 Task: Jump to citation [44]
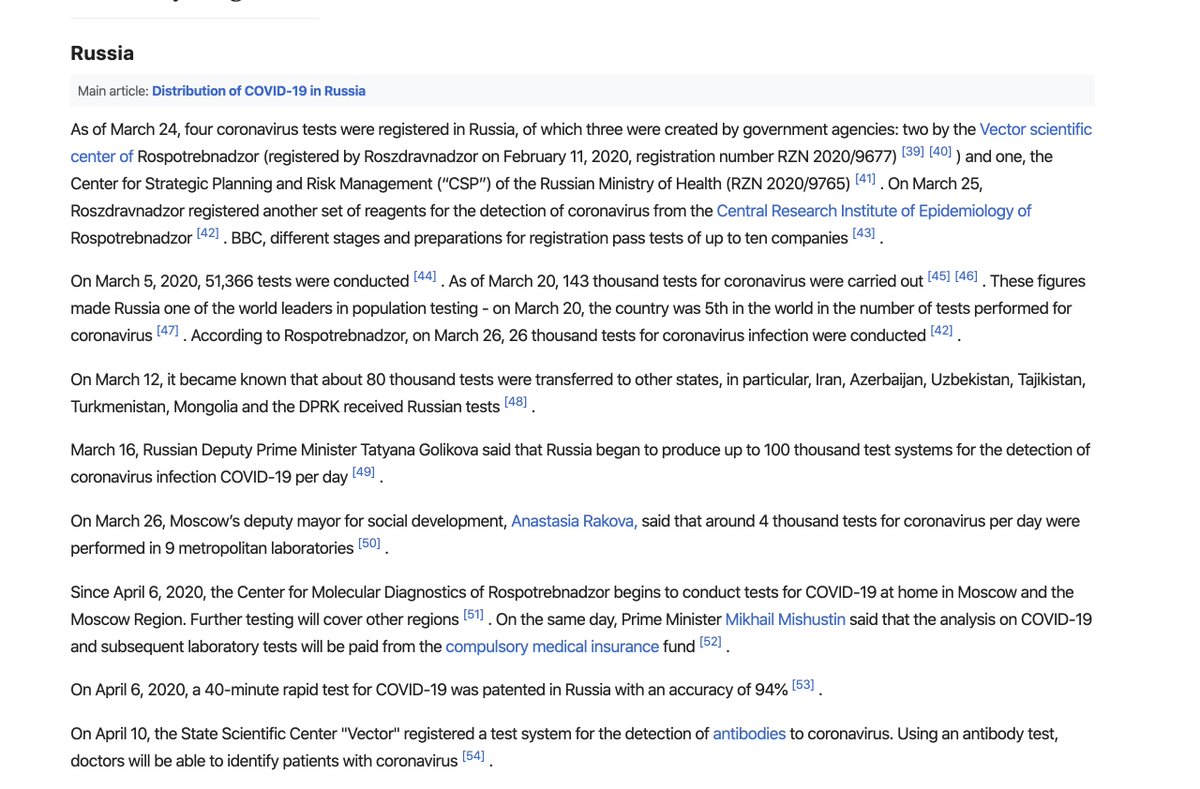point(425,276)
